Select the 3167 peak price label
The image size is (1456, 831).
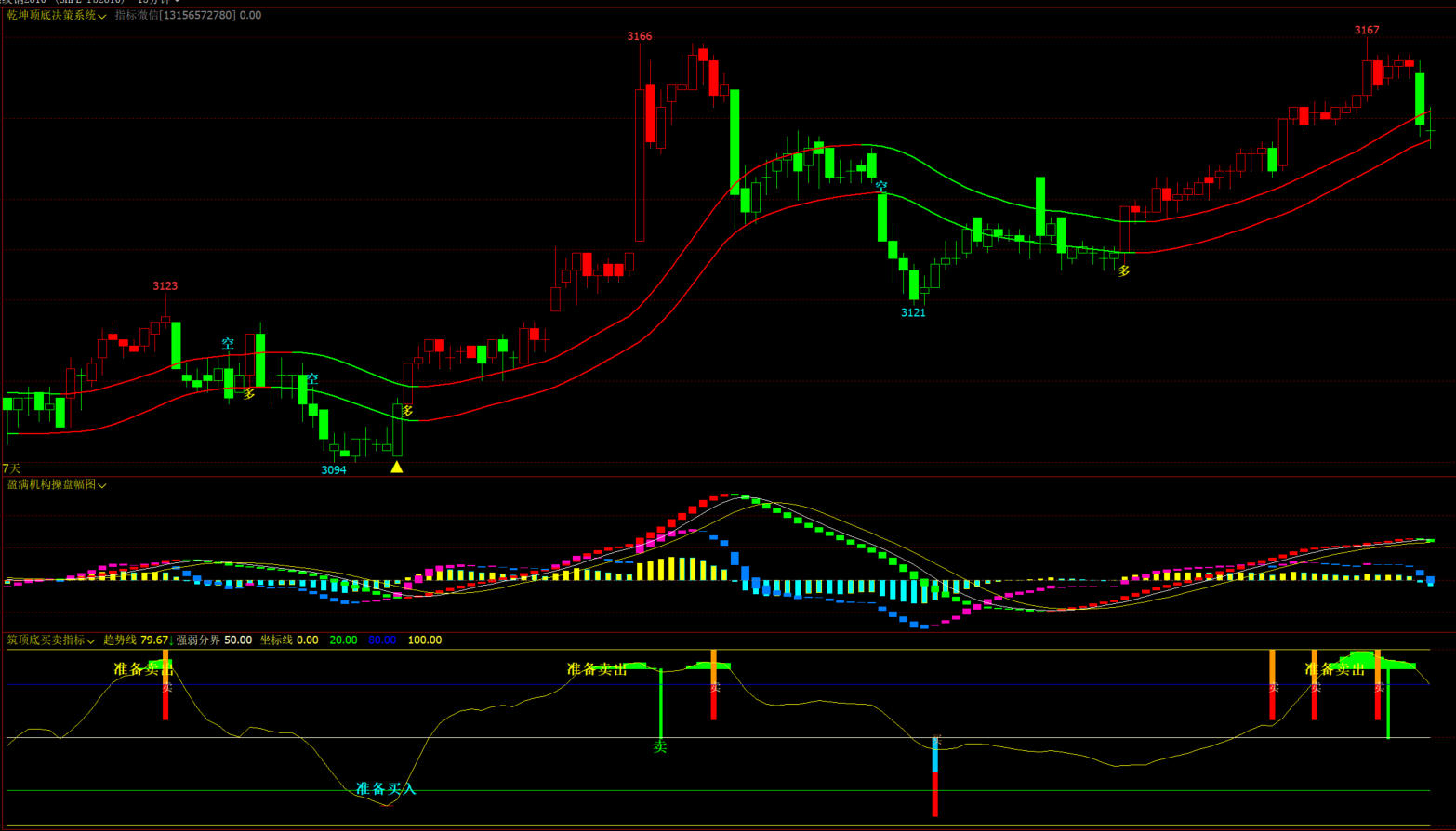click(1367, 30)
